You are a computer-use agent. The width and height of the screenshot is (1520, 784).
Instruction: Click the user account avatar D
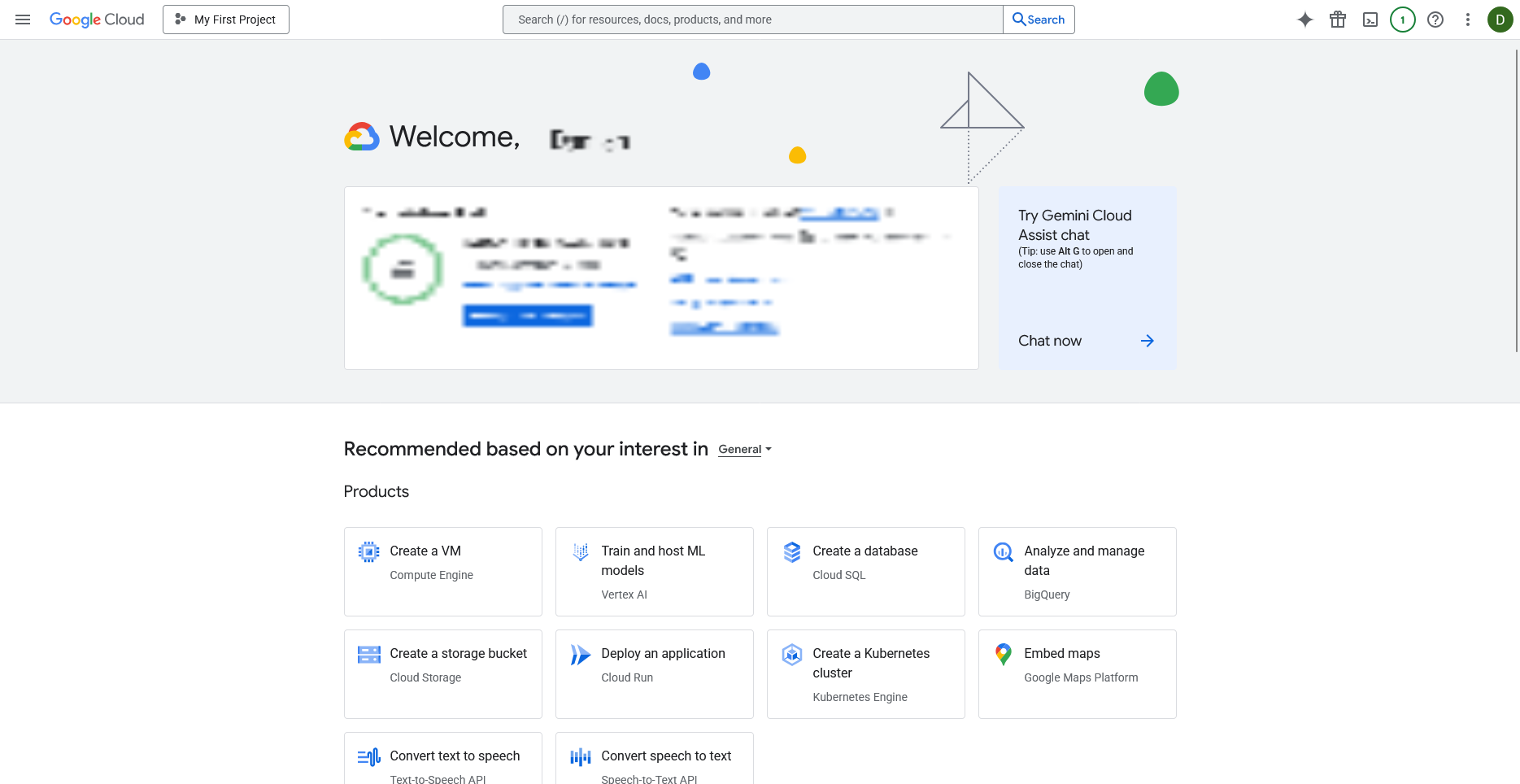coord(1500,20)
